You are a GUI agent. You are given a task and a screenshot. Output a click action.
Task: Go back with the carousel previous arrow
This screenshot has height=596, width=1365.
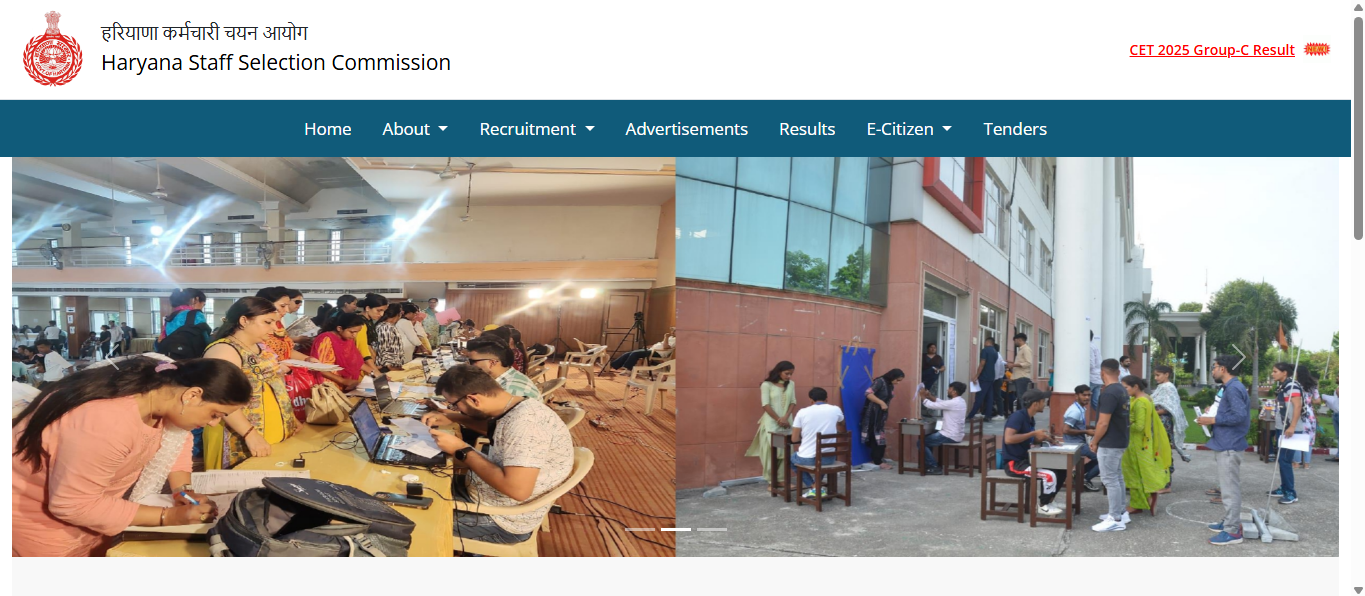pos(112,357)
